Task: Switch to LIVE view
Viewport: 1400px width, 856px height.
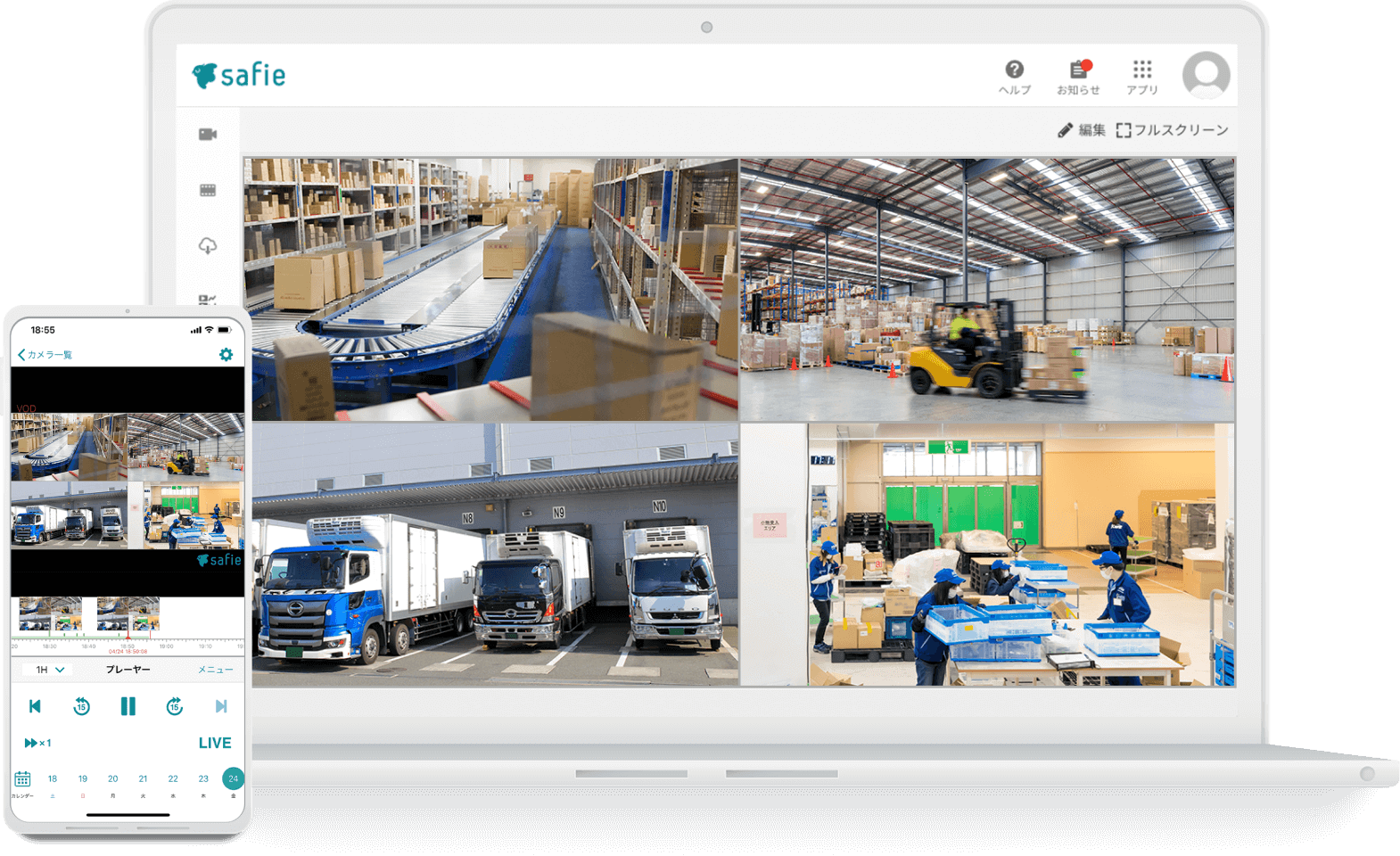Action: [x=214, y=743]
